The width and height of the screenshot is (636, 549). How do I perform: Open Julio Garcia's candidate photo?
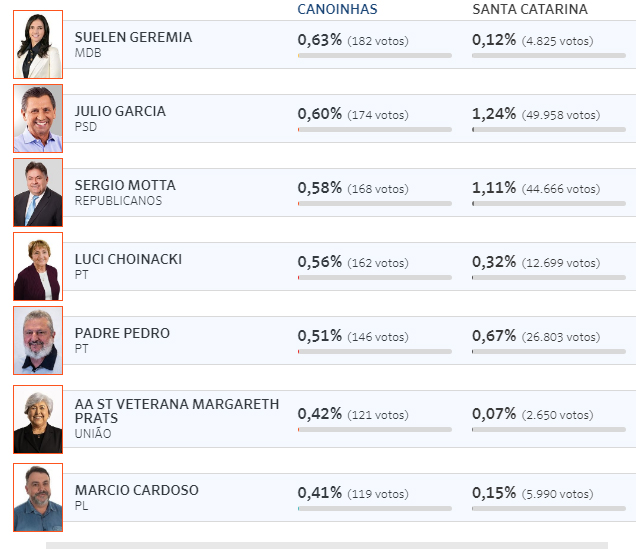pos(38,118)
